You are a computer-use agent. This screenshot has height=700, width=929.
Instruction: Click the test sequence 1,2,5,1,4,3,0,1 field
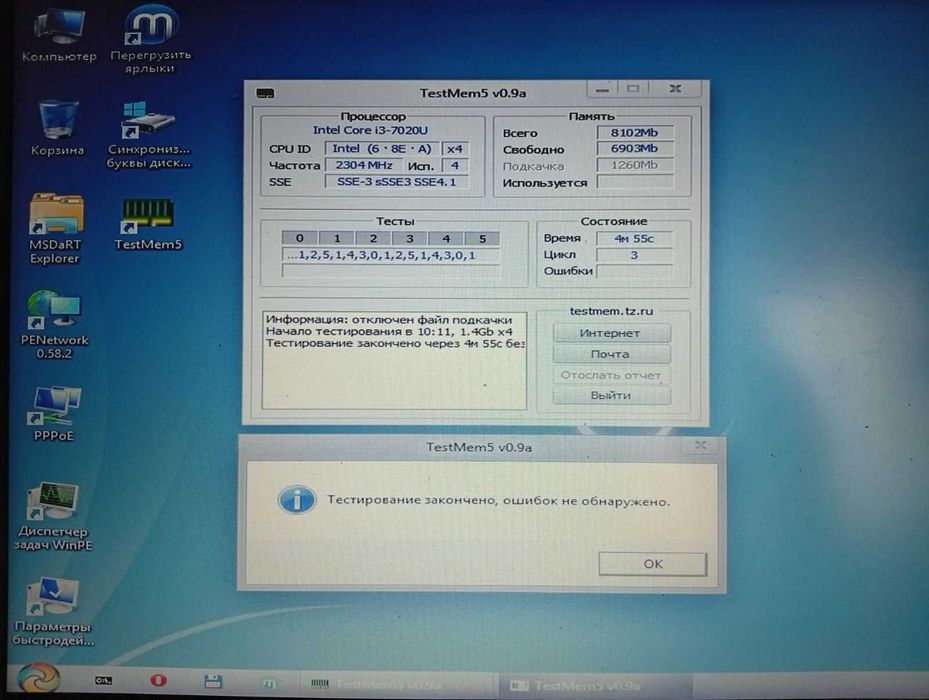(x=391, y=255)
